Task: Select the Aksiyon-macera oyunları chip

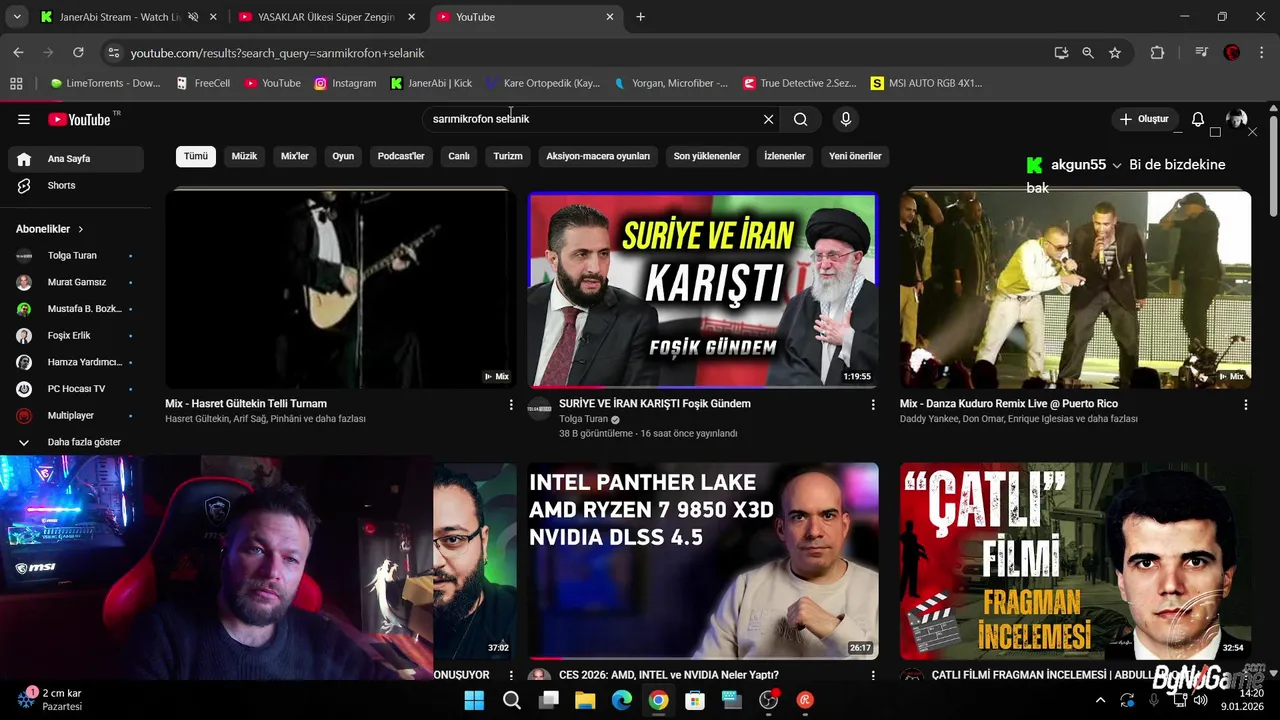Action: tap(598, 156)
